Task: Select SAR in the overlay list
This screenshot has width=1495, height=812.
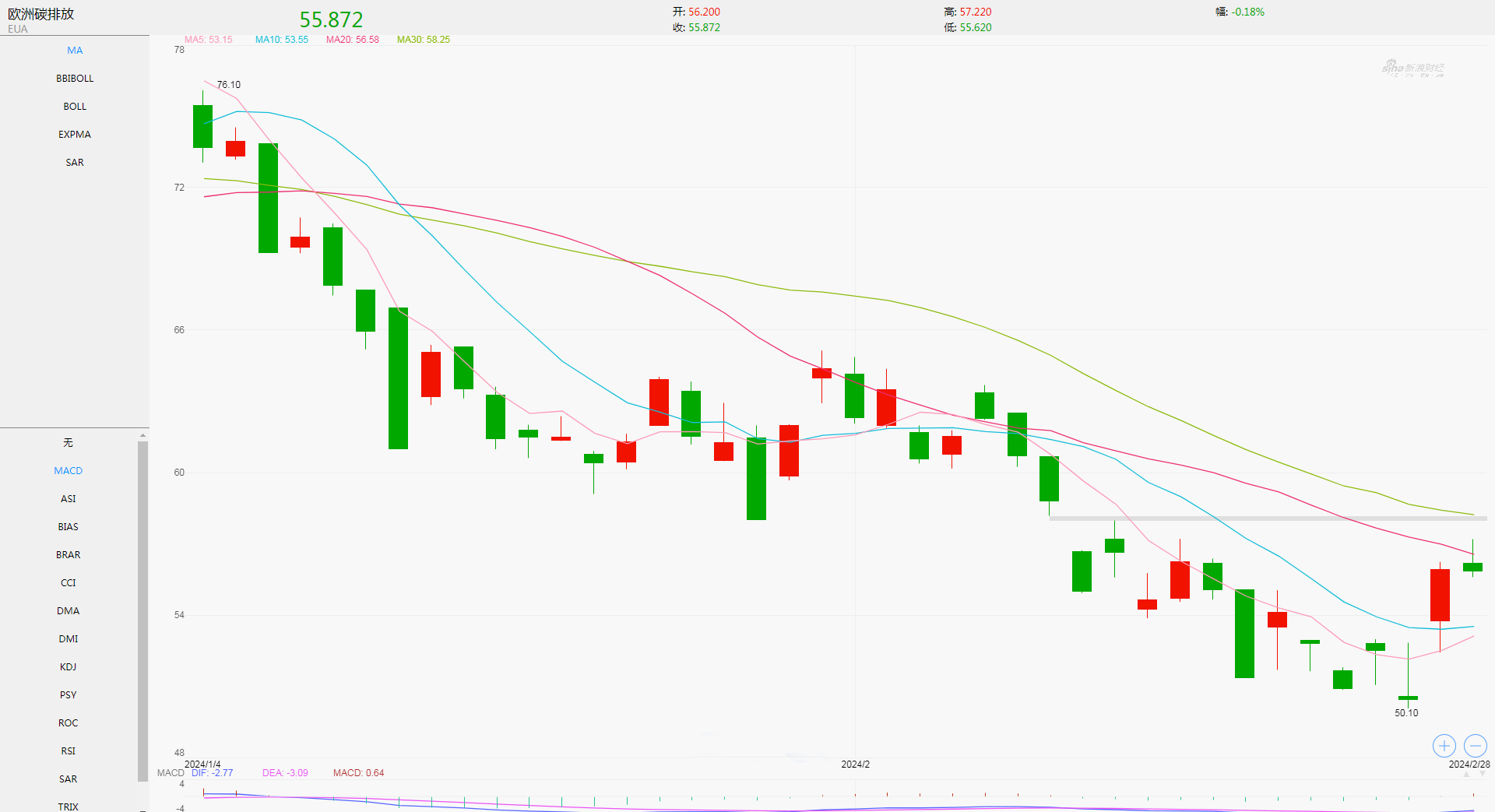Action: pos(75,163)
